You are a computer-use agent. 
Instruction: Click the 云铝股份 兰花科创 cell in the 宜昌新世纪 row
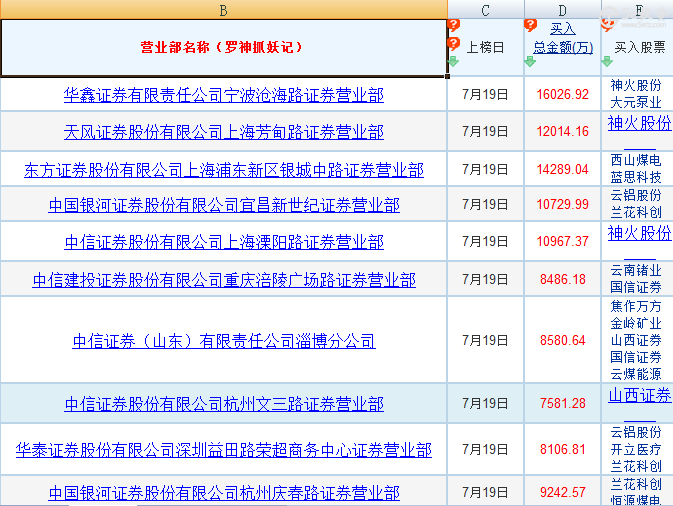pyautogui.click(x=636, y=203)
